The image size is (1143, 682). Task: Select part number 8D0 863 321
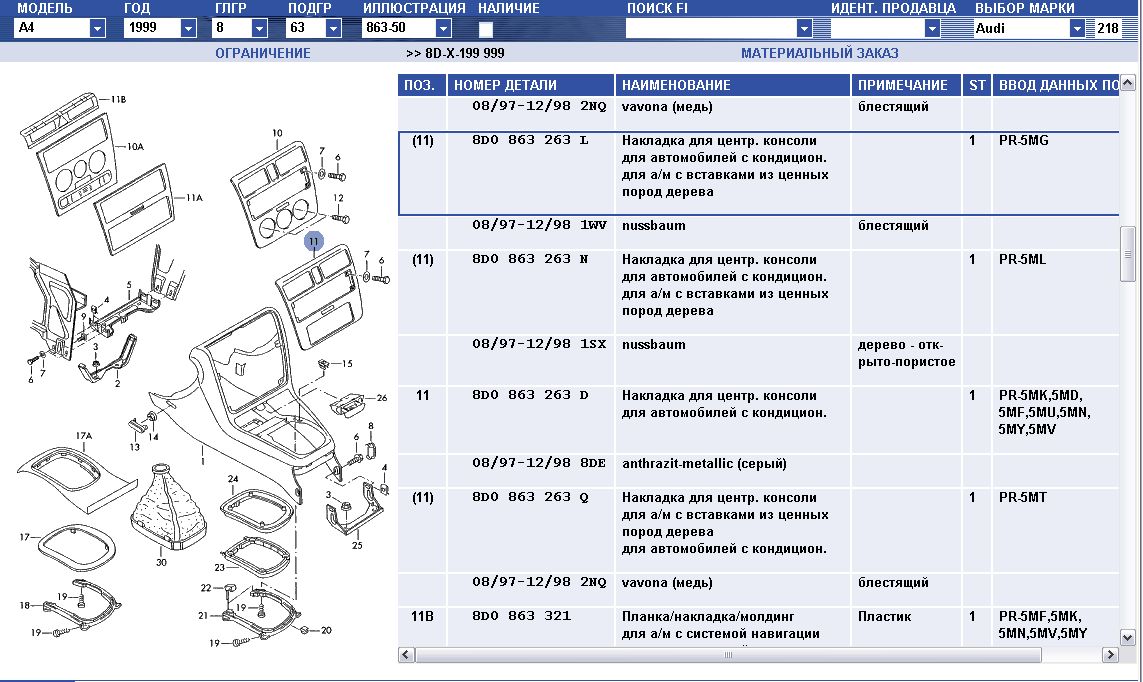(x=521, y=616)
